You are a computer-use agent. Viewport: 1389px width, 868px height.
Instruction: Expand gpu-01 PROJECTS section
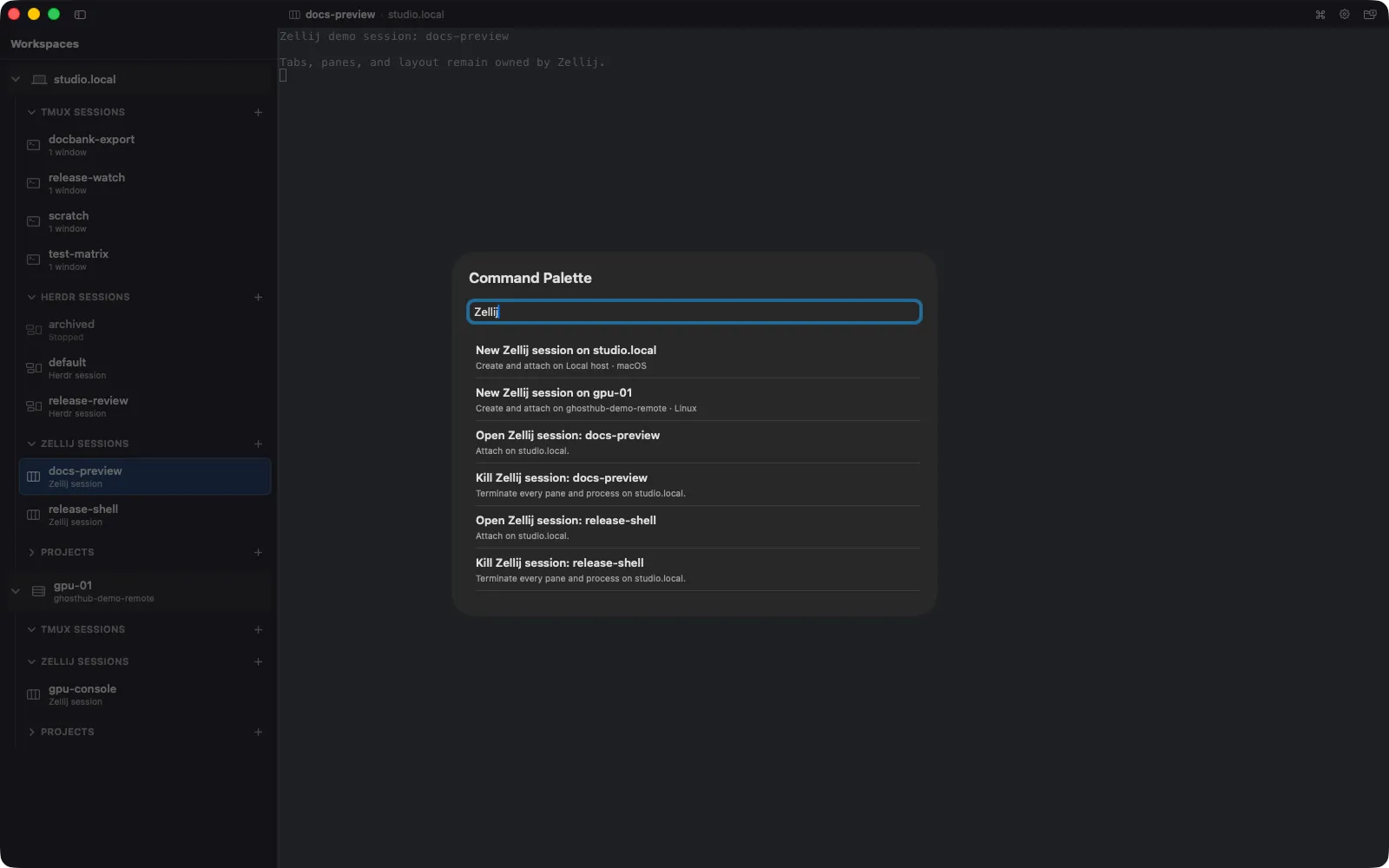(31, 732)
